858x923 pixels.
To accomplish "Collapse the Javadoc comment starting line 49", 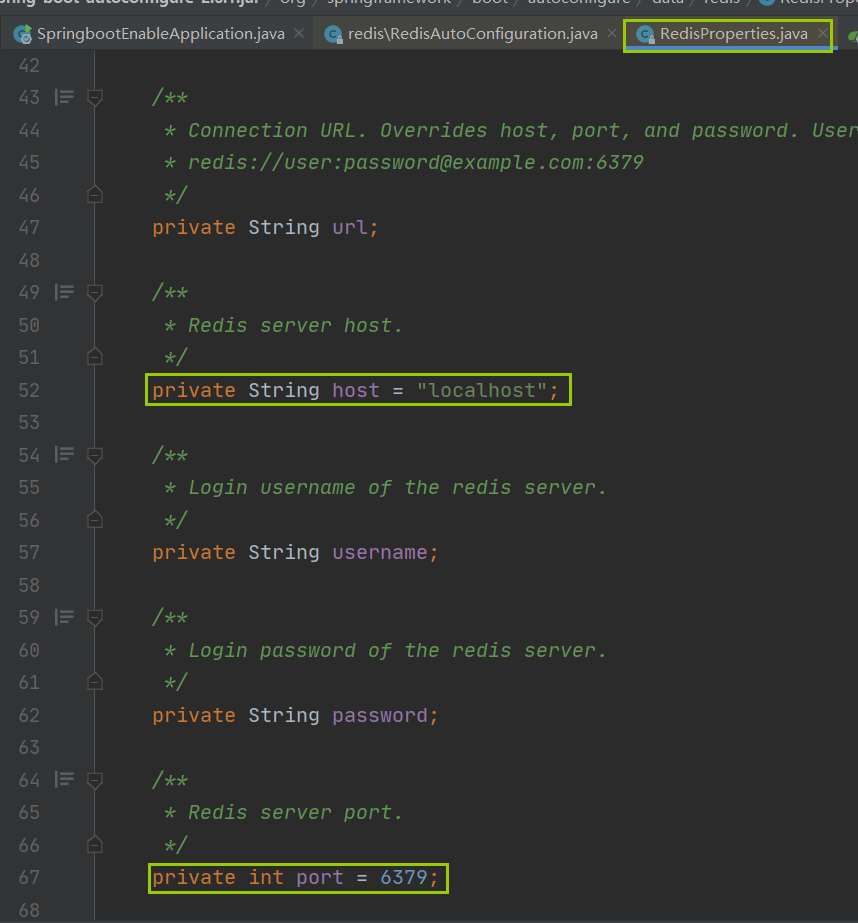I will (95, 293).
